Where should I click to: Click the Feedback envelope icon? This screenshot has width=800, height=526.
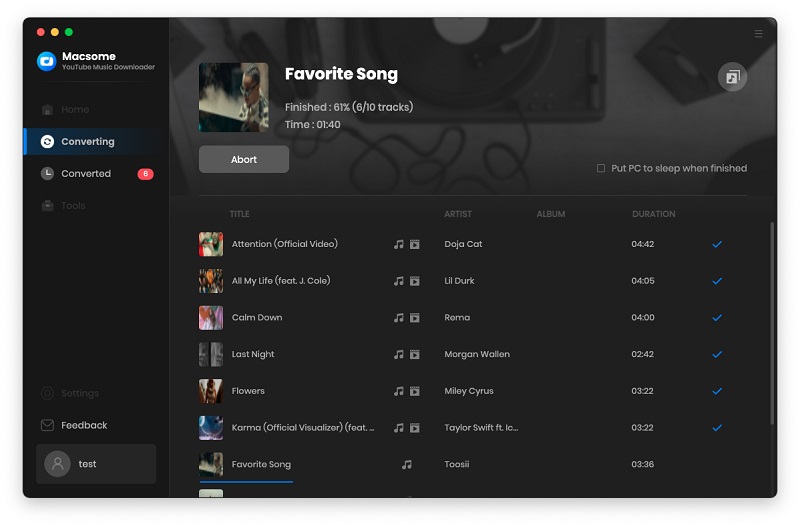click(47, 425)
